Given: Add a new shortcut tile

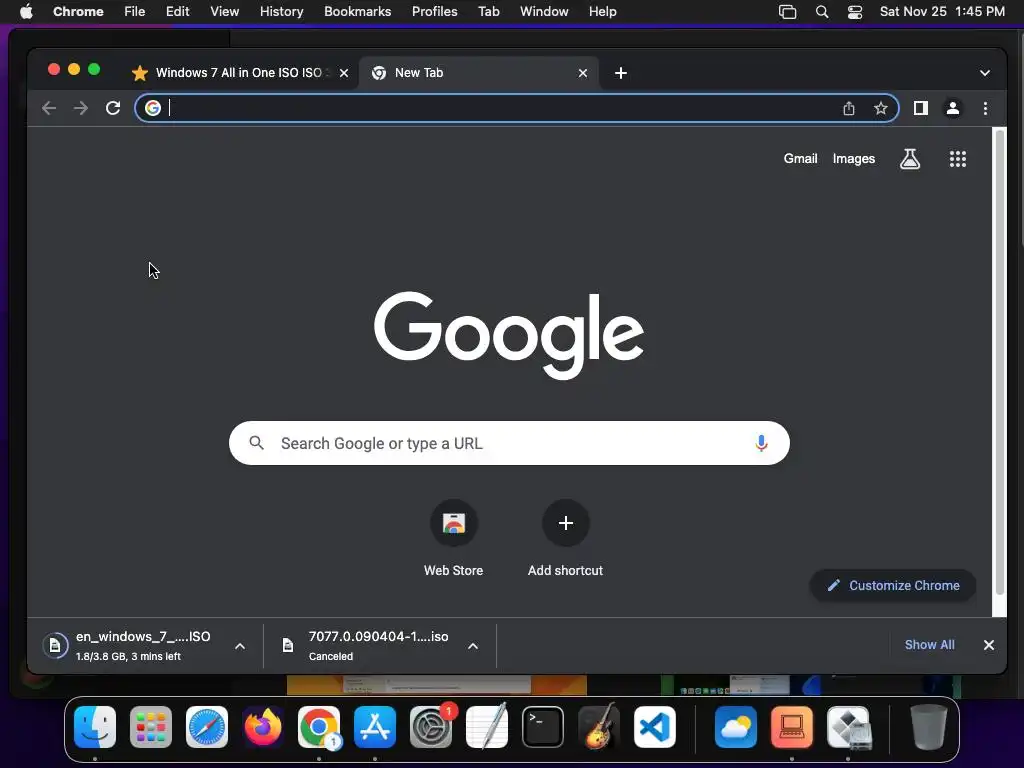Looking at the screenshot, I should (566, 539).
